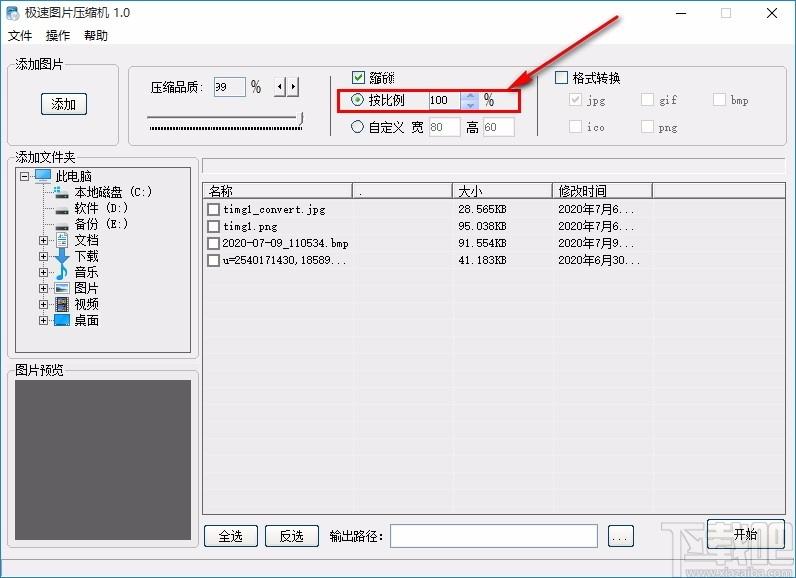Screen dimensions: 796x578
Task: Expand the 桌面 tree node
Action: [x=43, y=320]
